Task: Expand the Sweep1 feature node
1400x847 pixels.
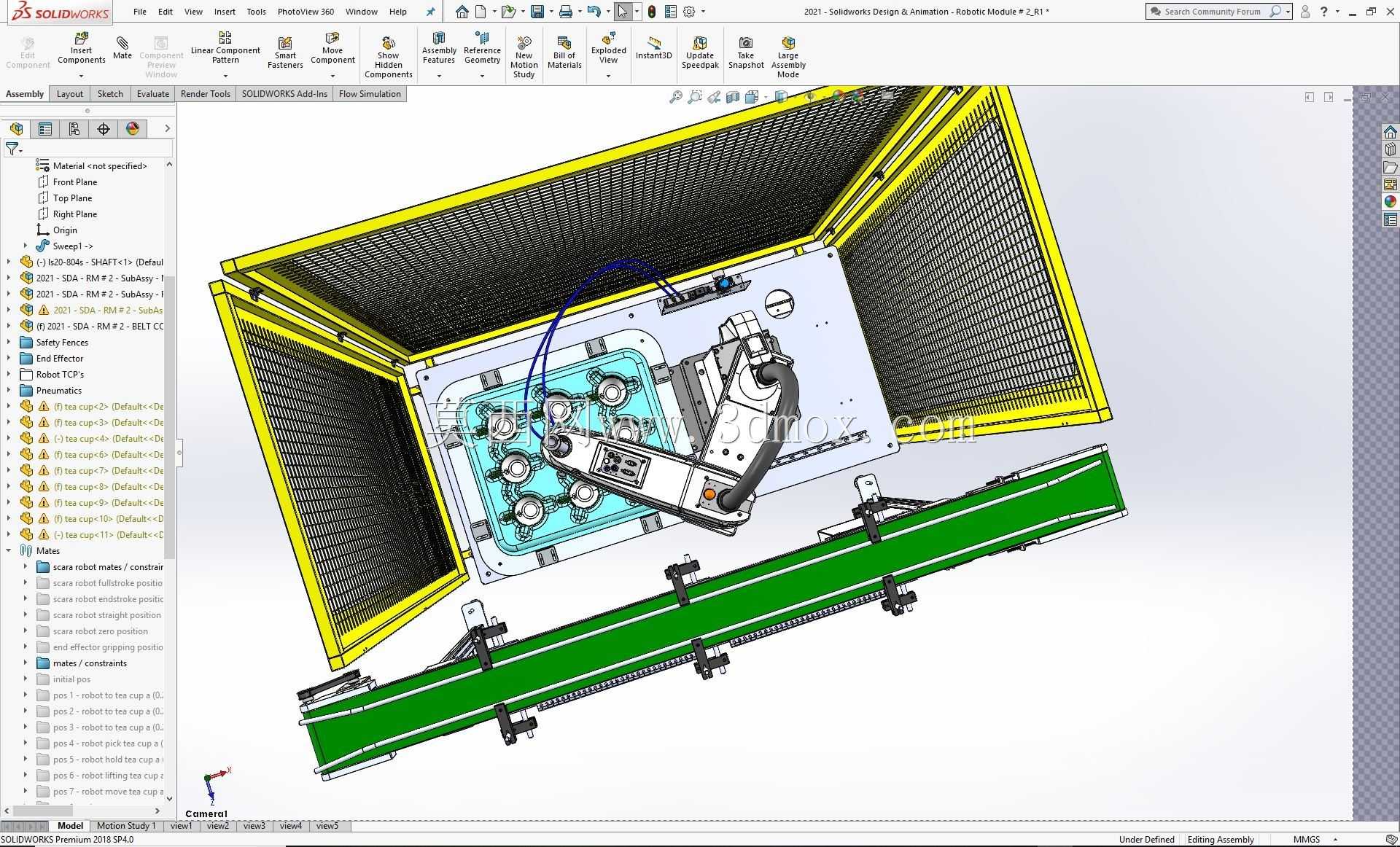Action: tap(26, 246)
